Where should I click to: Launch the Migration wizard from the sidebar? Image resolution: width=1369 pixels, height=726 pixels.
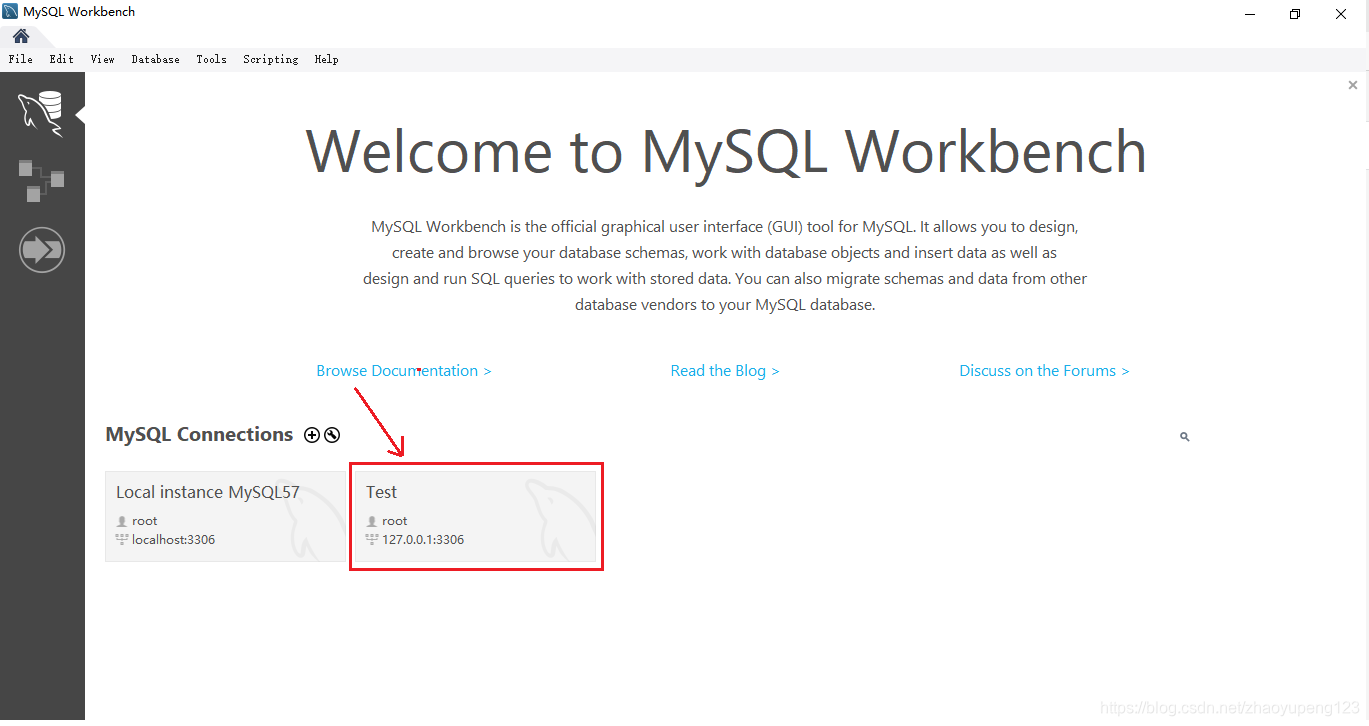(42, 249)
